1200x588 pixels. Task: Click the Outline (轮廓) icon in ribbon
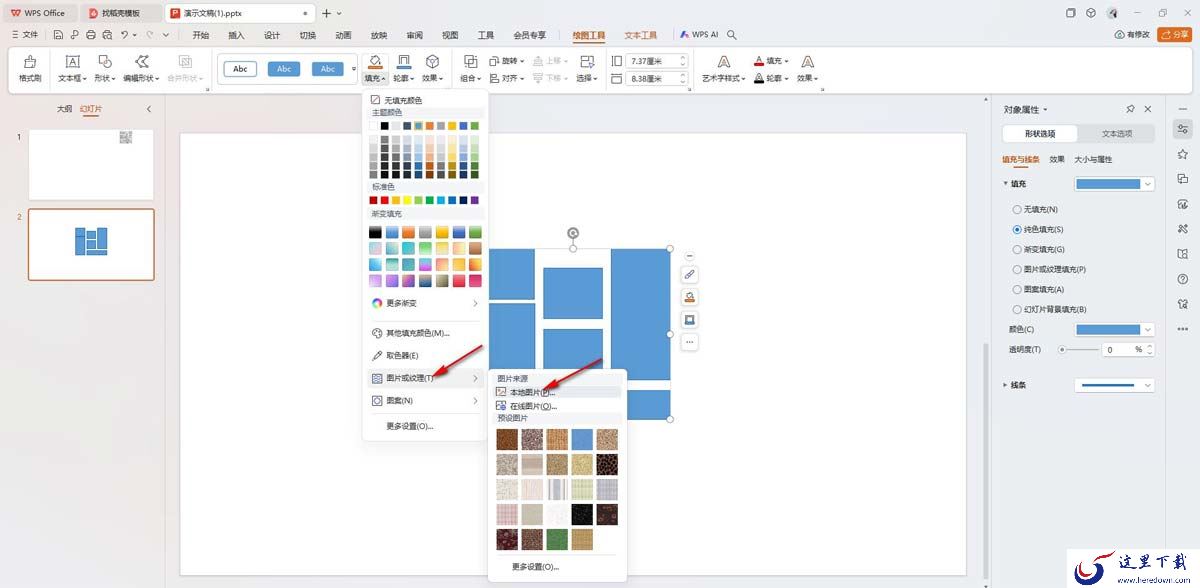pos(404,62)
